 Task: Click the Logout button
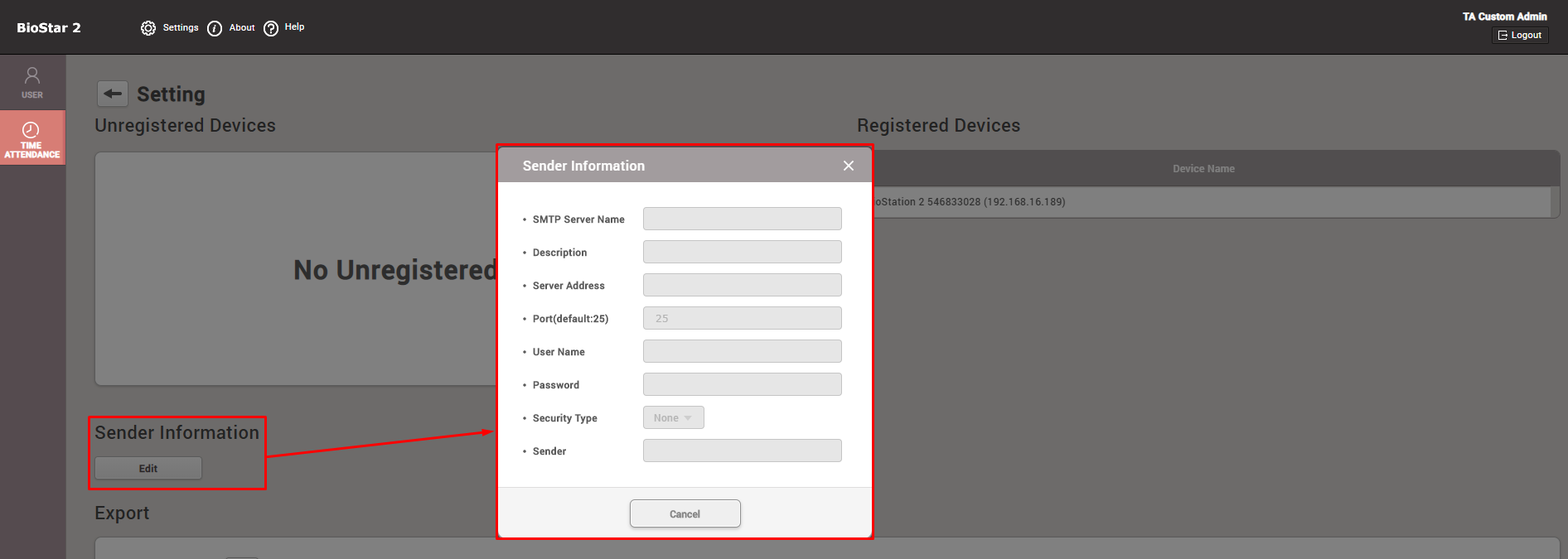coord(1520,35)
